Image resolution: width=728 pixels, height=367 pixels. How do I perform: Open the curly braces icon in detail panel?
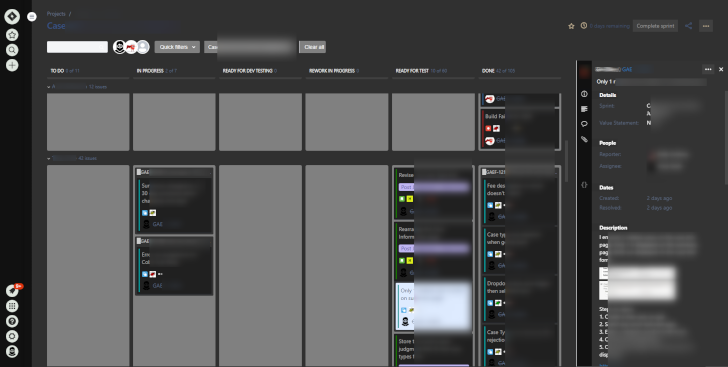[x=584, y=184]
